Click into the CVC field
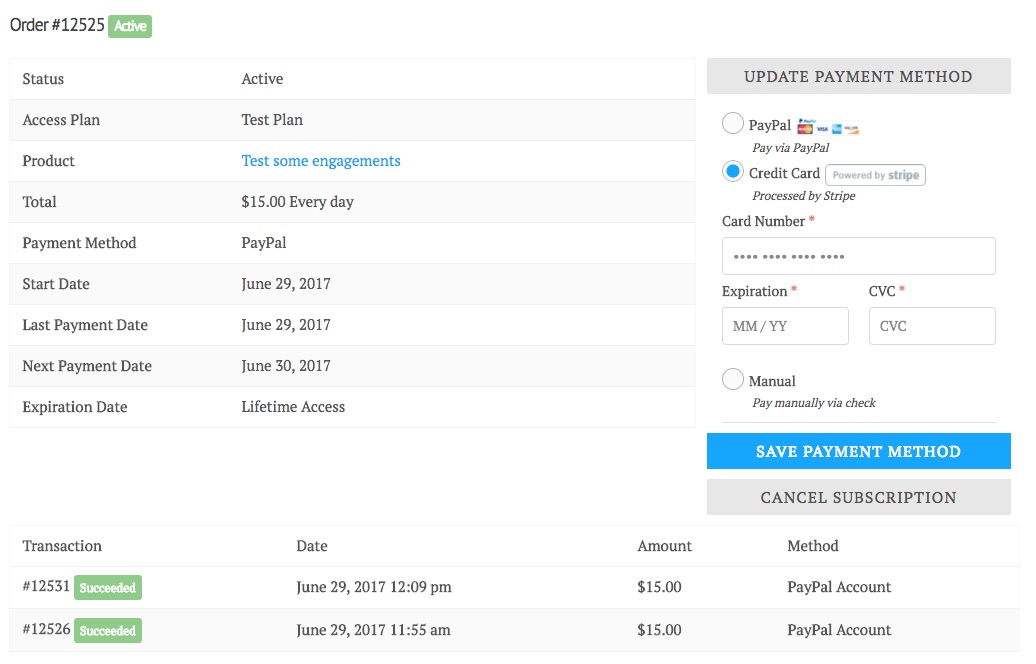 click(931, 326)
